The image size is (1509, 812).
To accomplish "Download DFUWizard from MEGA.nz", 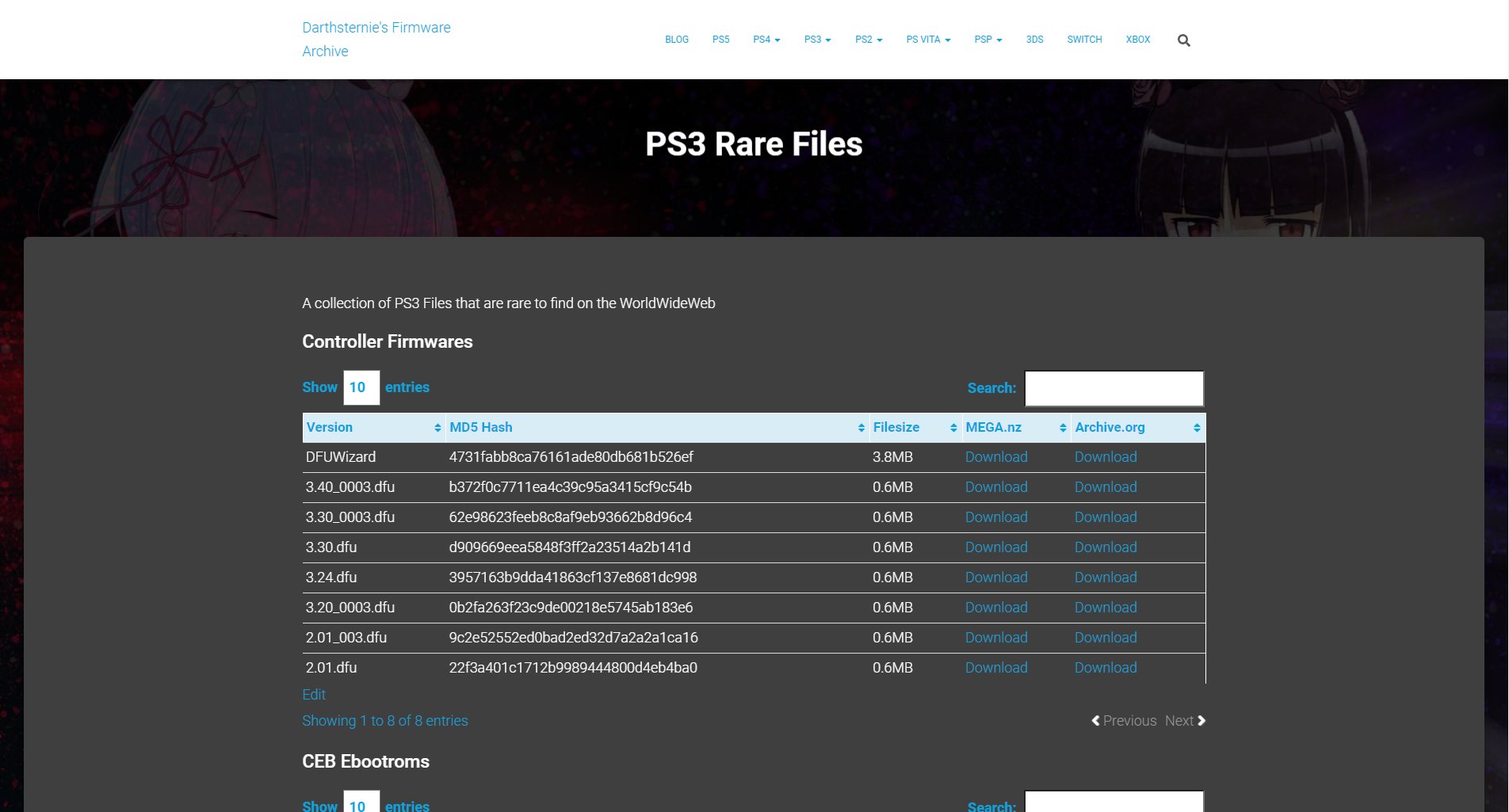I will point(996,457).
